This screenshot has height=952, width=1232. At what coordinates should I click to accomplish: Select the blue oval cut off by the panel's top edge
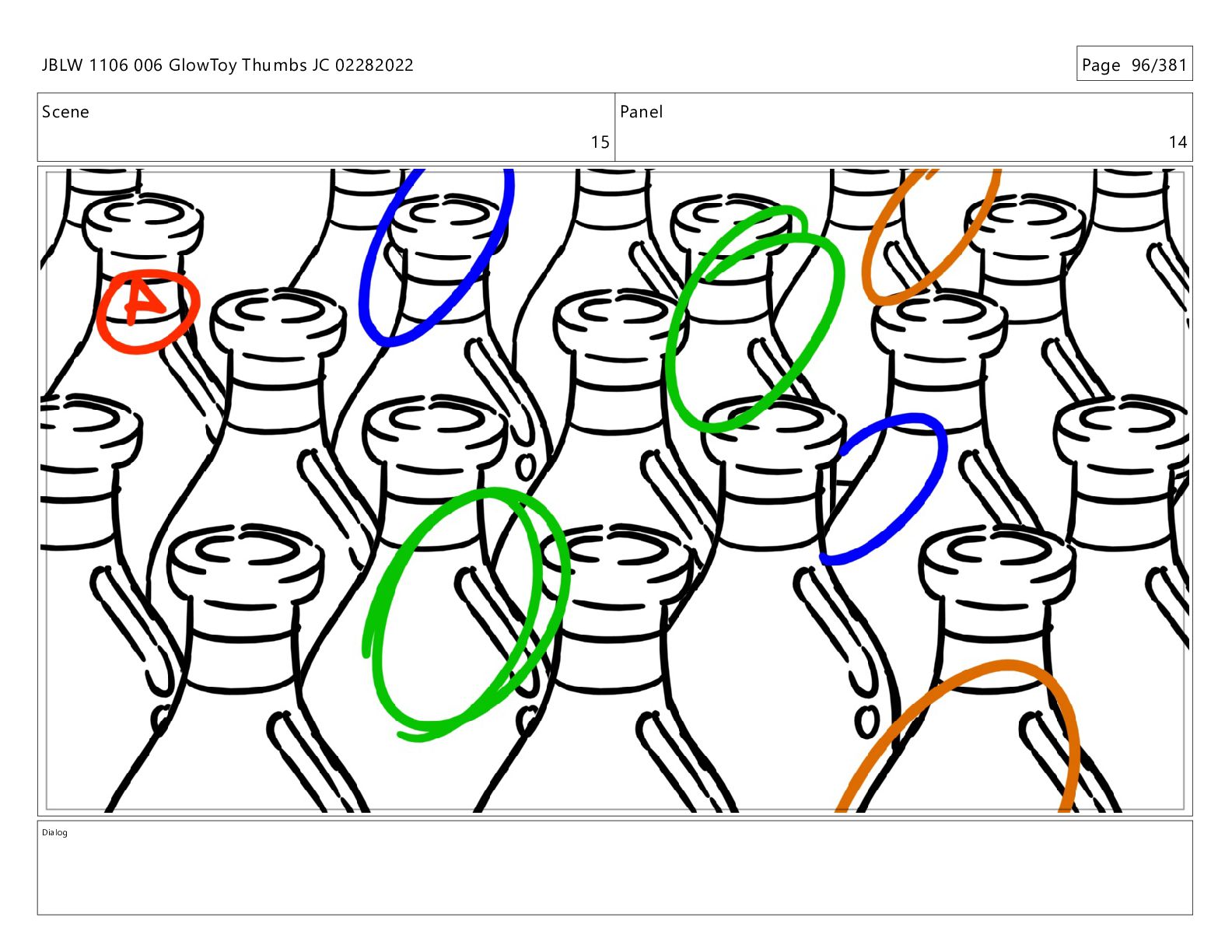(x=436, y=257)
